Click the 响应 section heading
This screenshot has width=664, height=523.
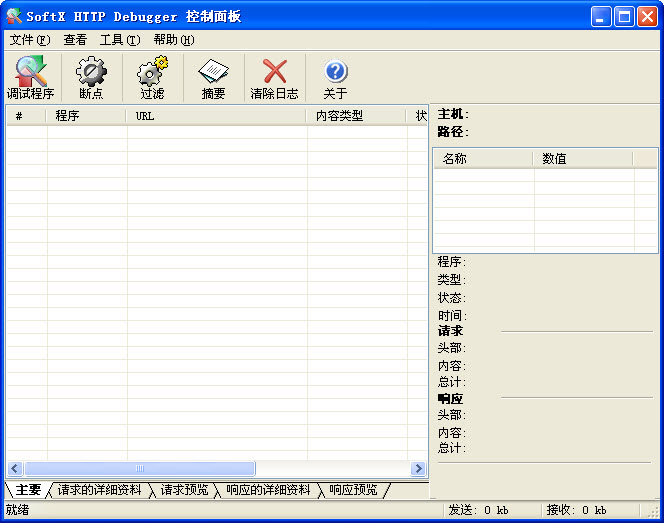point(450,398)
